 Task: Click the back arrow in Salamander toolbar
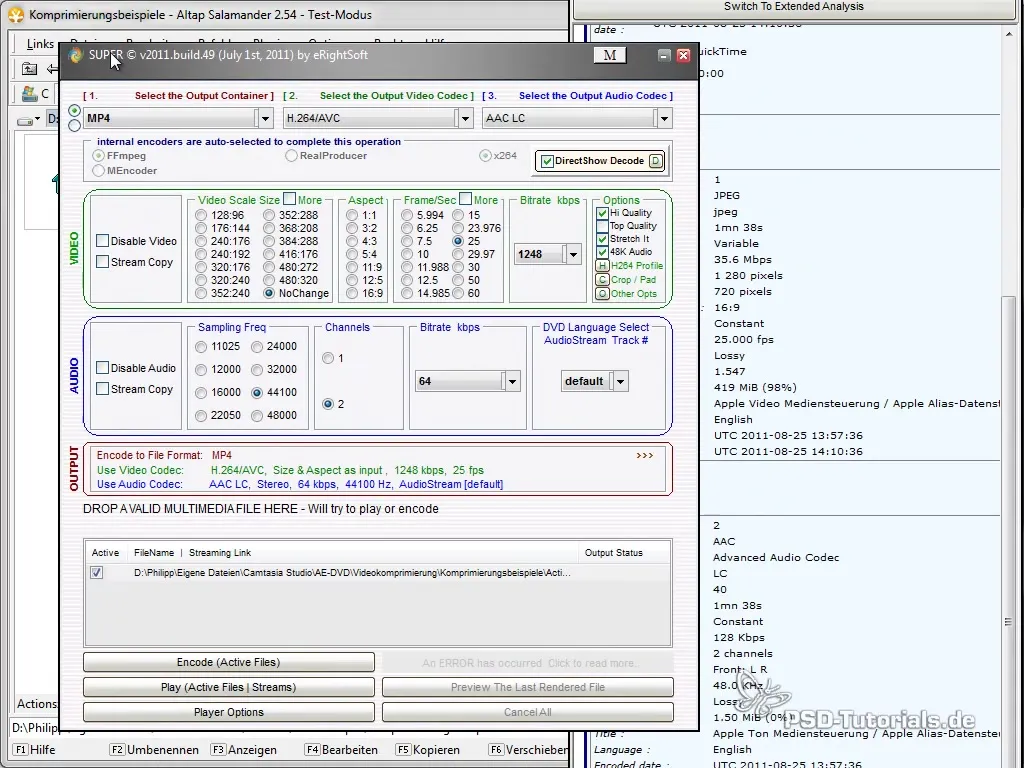[x=52, y=69]
